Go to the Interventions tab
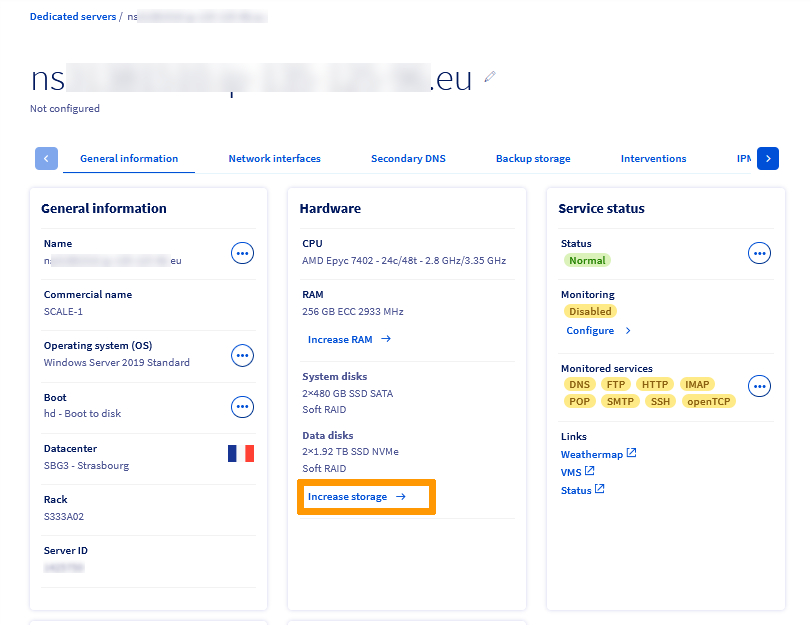811x625 pixels. (x=653, y=159)
